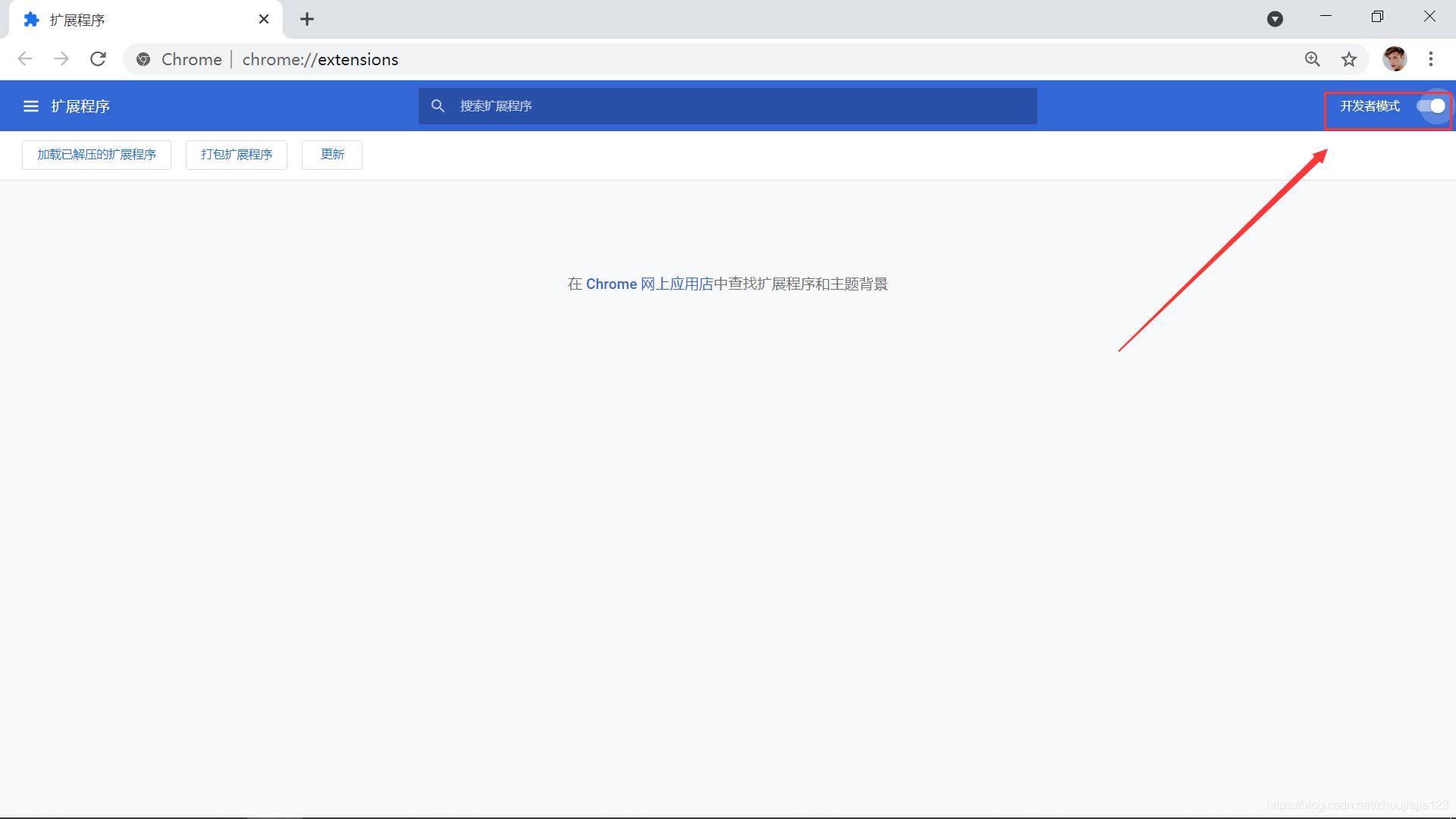Bookmark page with the star icon

[x=1348, y=59]
